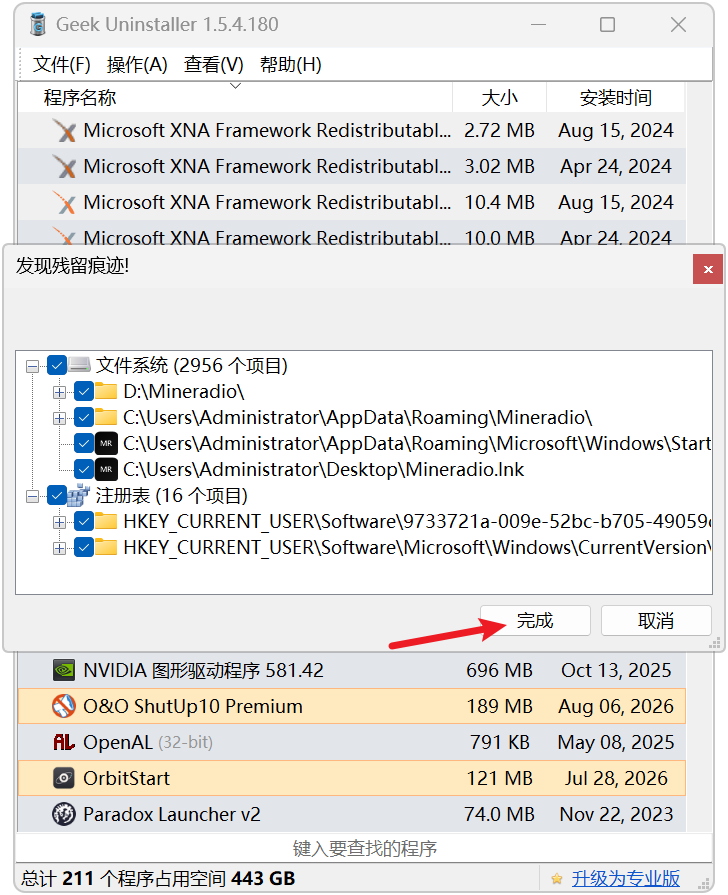Click the 完成 button
728x895 pixels.
click(535, 620)
